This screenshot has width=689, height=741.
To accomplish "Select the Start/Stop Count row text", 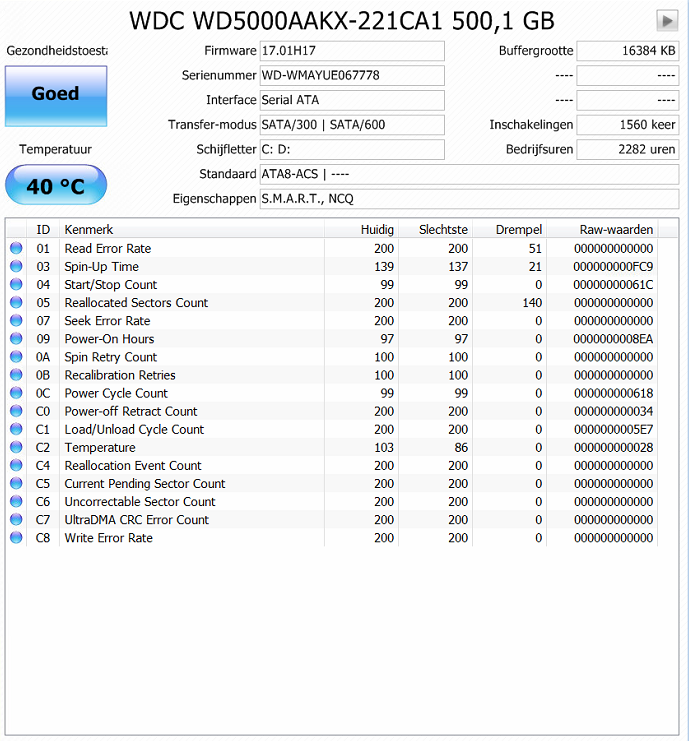I will [111, 284].
